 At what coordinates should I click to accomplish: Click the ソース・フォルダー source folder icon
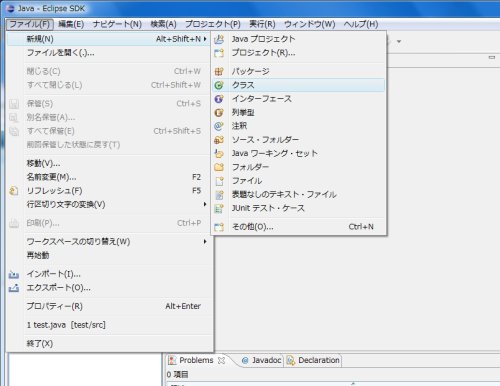(219, 140)
